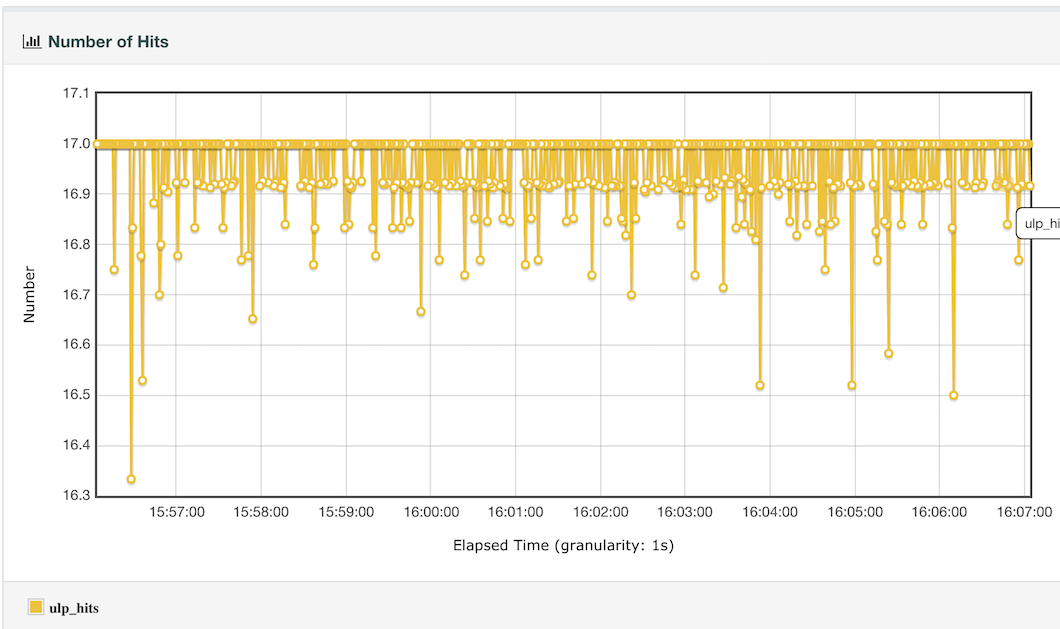Image resolution: width=1060 pixels, height=629 pixels.
Task: Click the 16:07:00 x-axis label
Action: (x=1024, y=512)
